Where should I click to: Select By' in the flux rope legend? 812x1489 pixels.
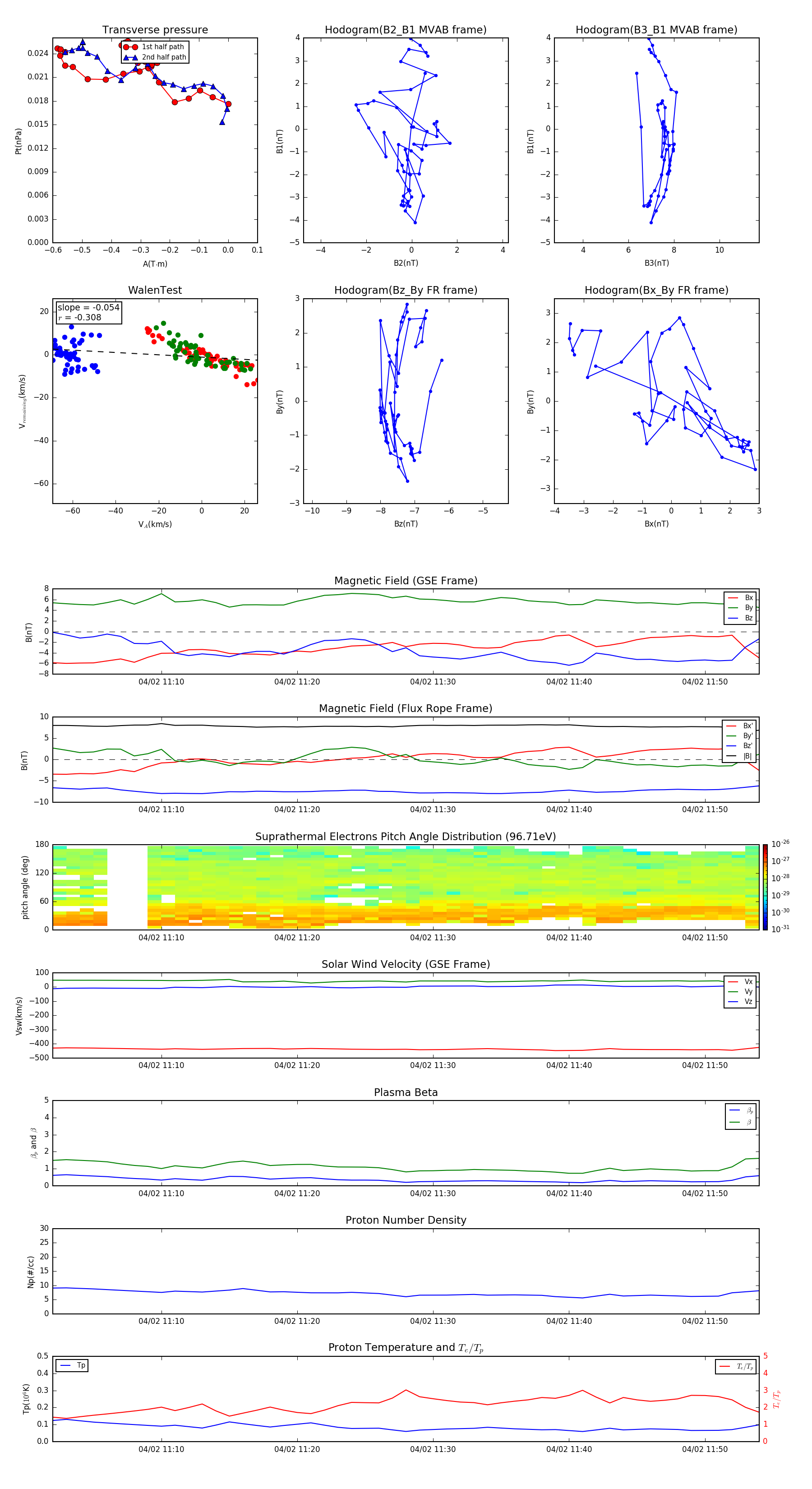pos(740,736)
